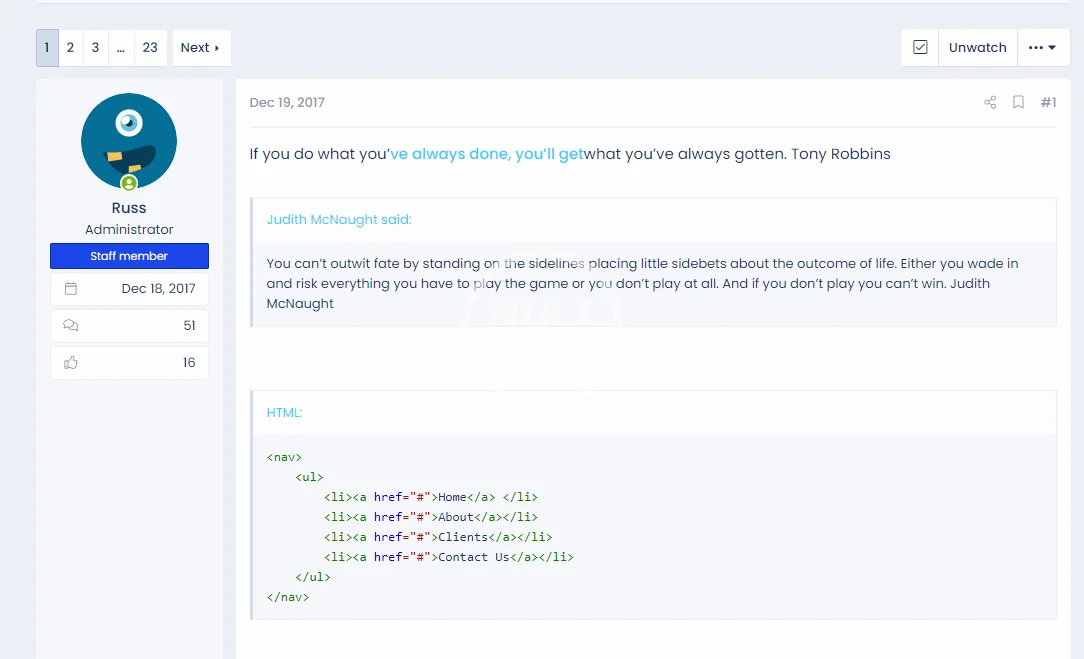
Task: Click the Next page button
Action: (x=200, y=48)
